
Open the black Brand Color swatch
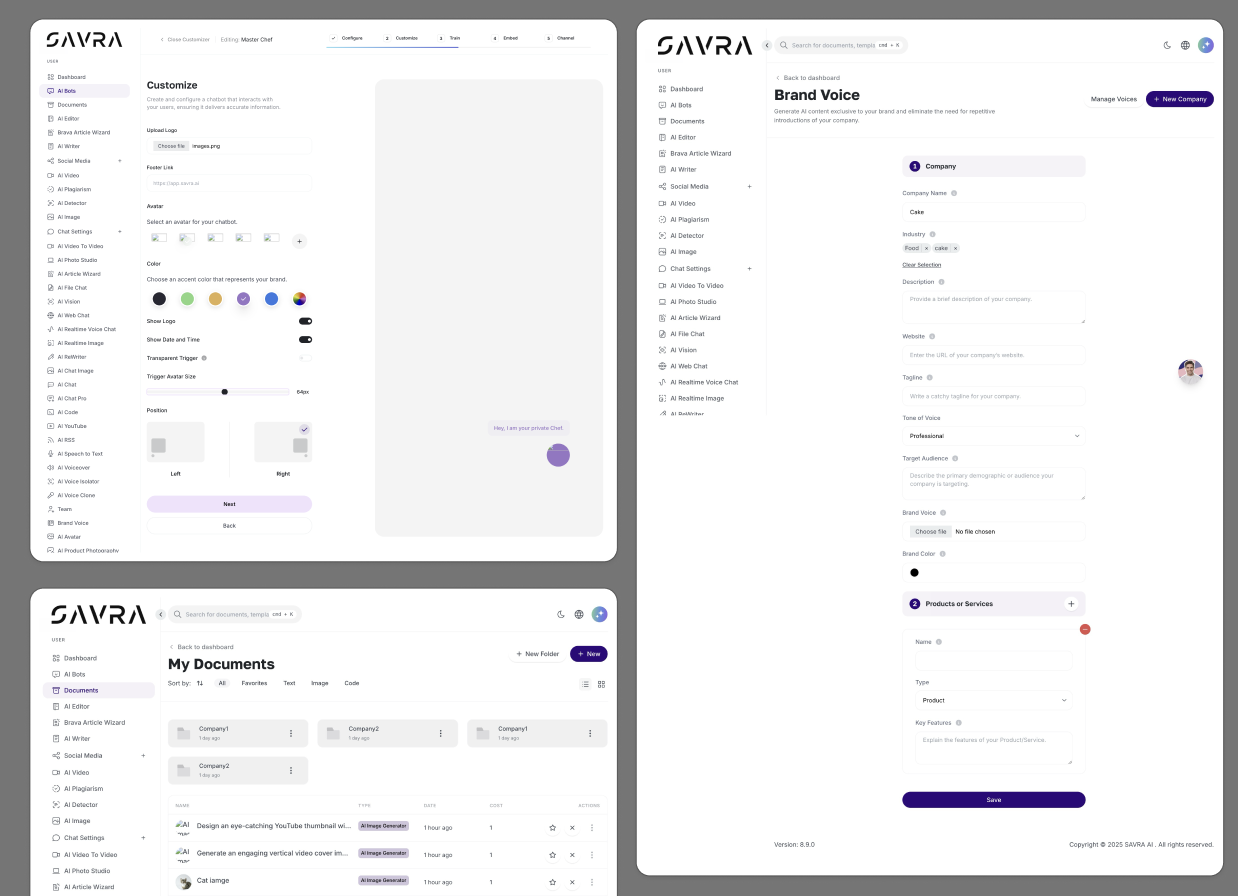(914, 573)
